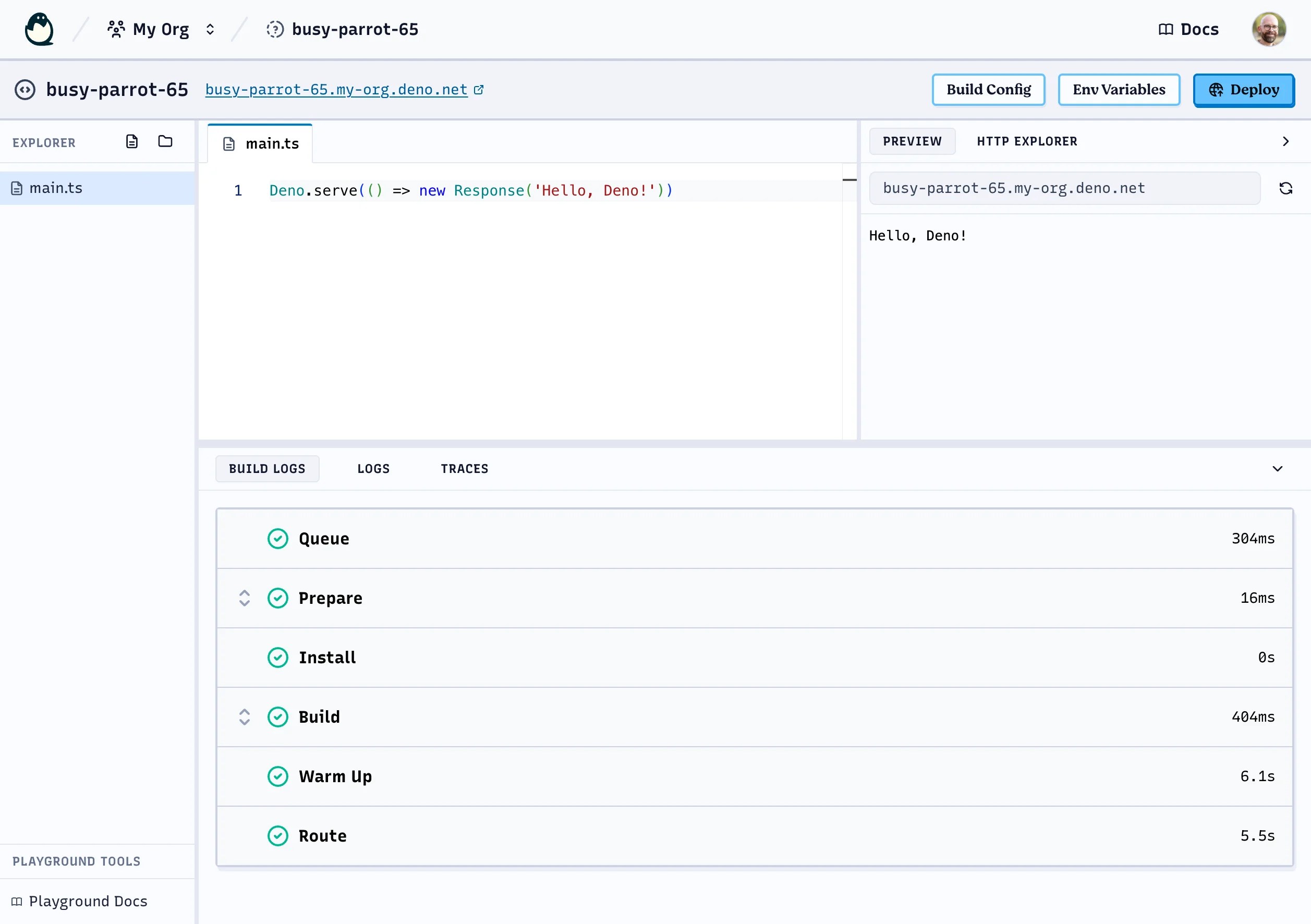Screen dimensions: 1311x924
Task: Open the busy-parrot-65.my-org.deno.net link
Action: (336, 90)
